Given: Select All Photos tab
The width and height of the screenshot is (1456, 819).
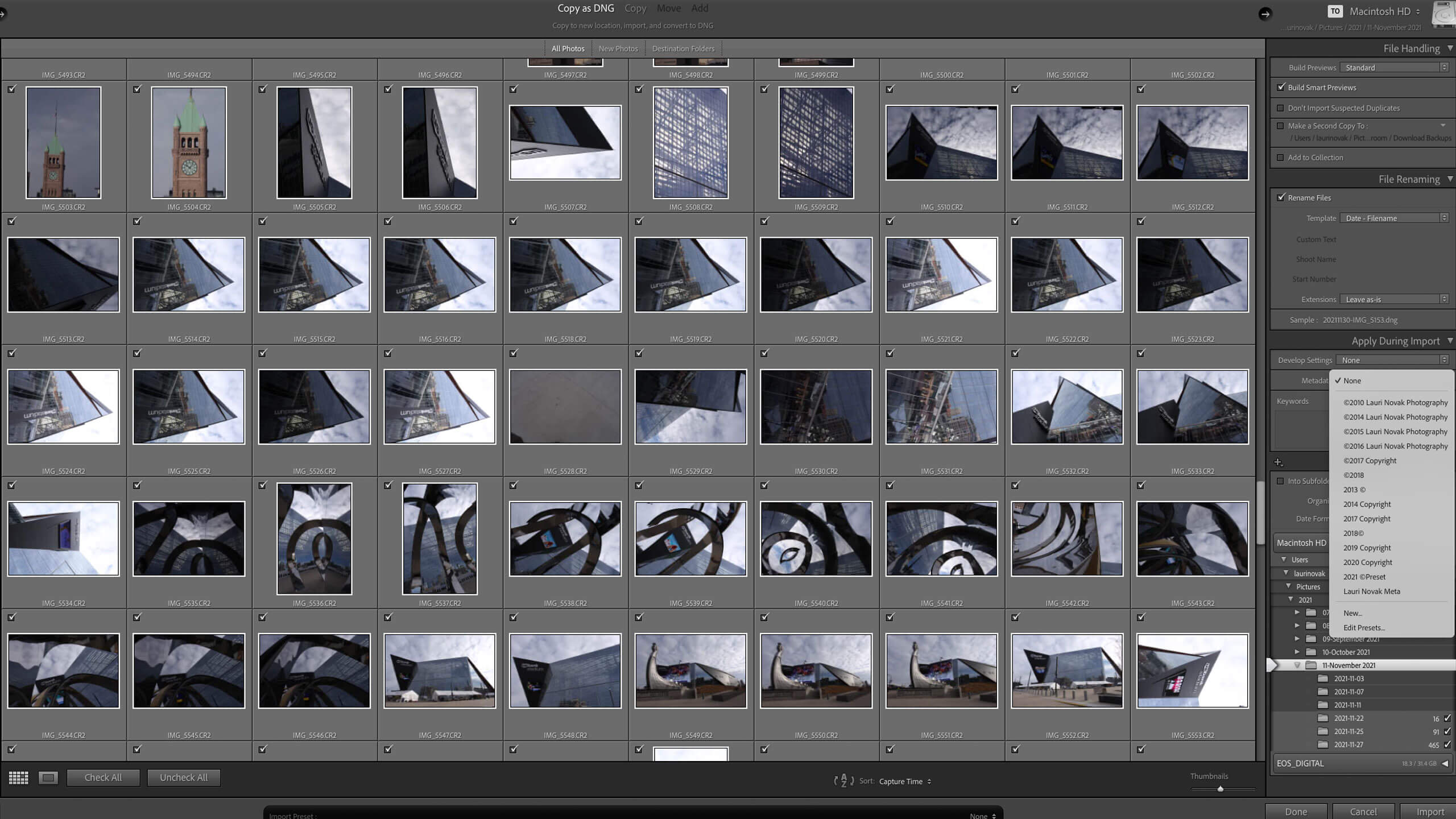Looking at the screenshot, I should click(x=568, y=49).
